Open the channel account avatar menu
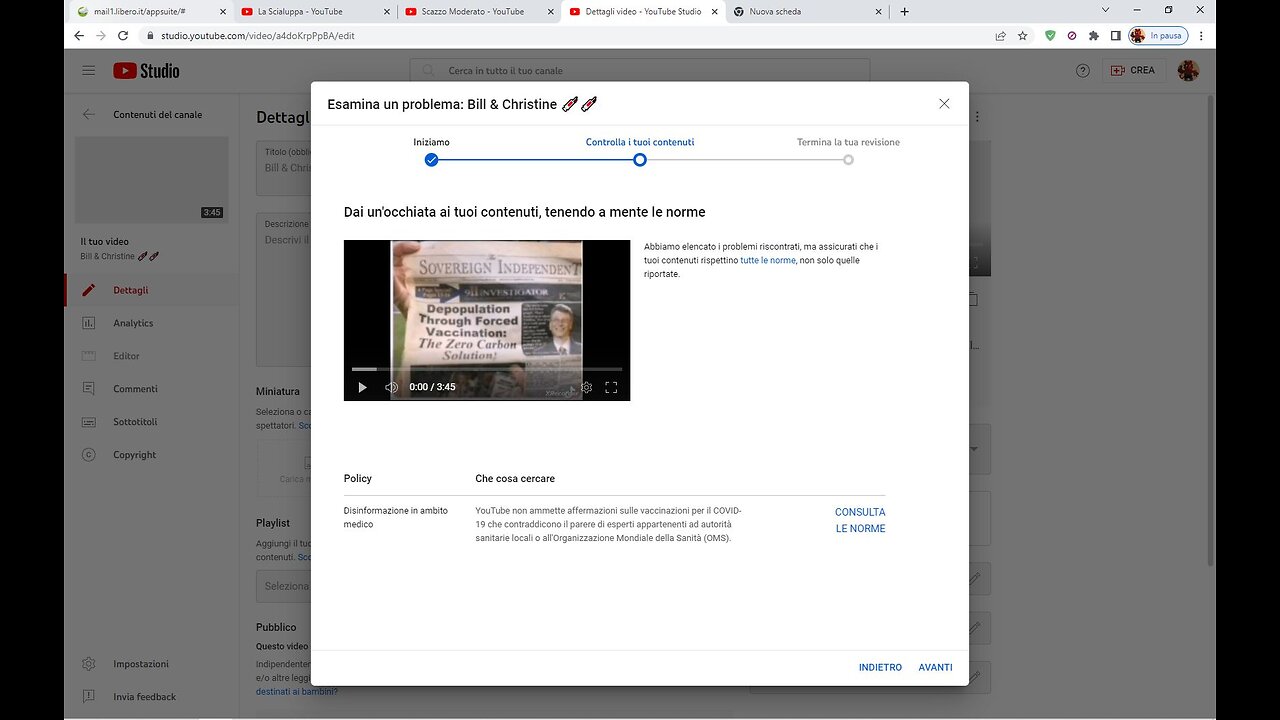This screenshot has width=1280, height=720. 1188,71
